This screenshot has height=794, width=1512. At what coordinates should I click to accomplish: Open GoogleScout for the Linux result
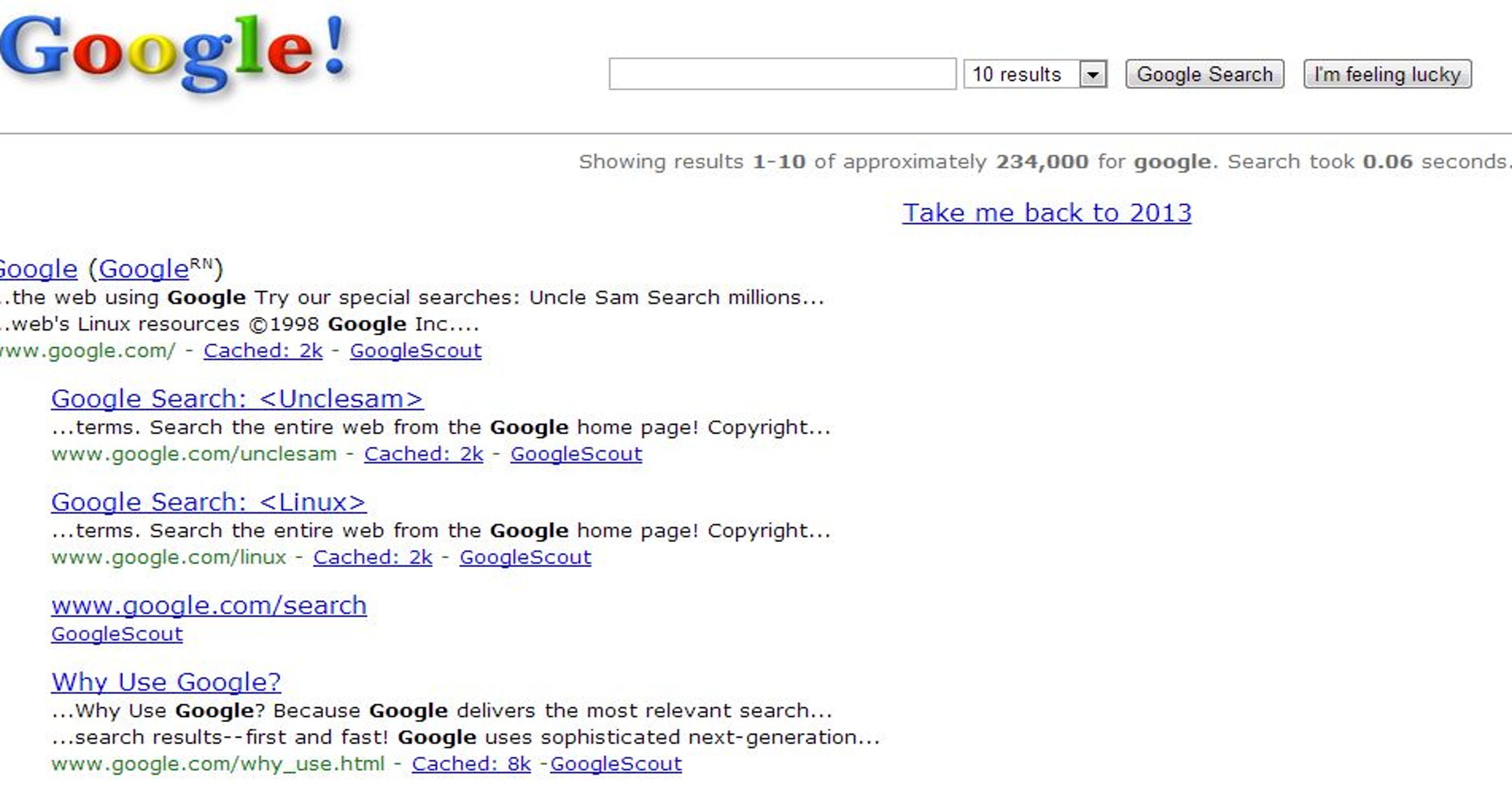525,557
